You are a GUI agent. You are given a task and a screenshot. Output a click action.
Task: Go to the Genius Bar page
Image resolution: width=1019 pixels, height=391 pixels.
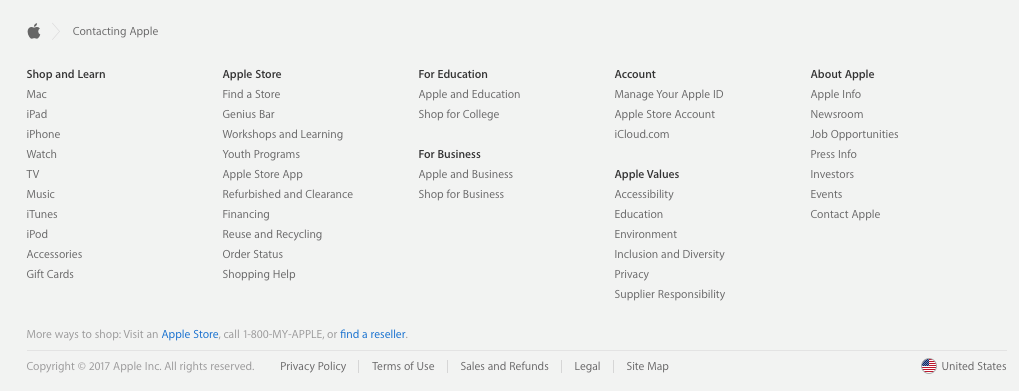(248, 114)
